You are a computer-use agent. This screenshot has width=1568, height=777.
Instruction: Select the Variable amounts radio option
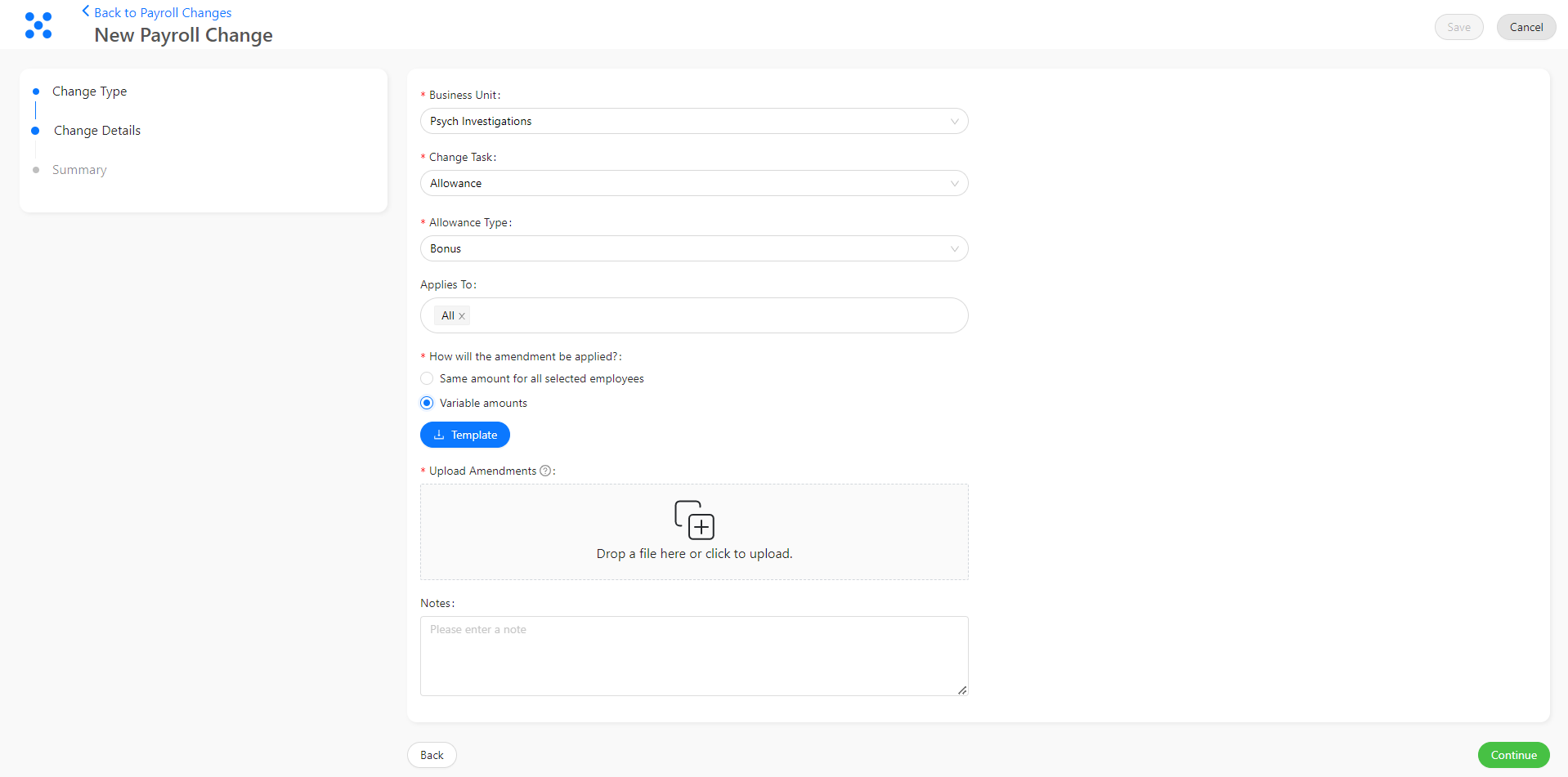[x=427, y=403]
